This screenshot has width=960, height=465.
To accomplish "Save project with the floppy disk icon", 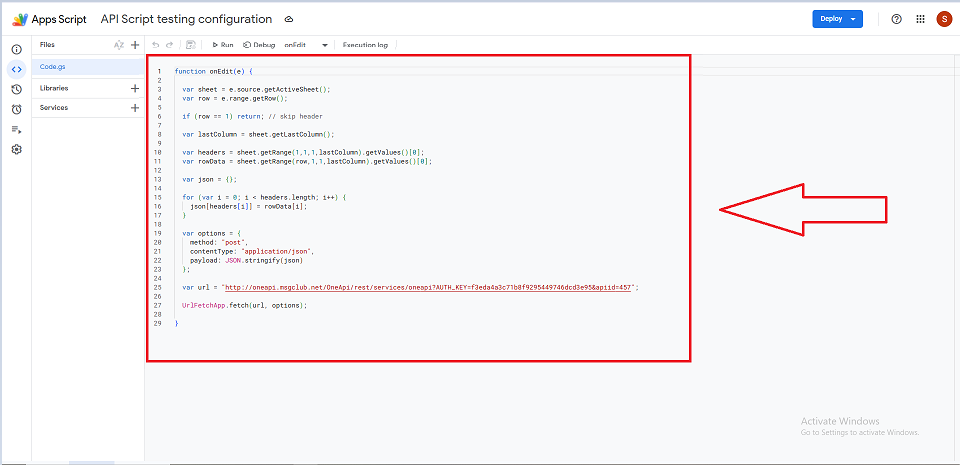I will pos(190,45).
